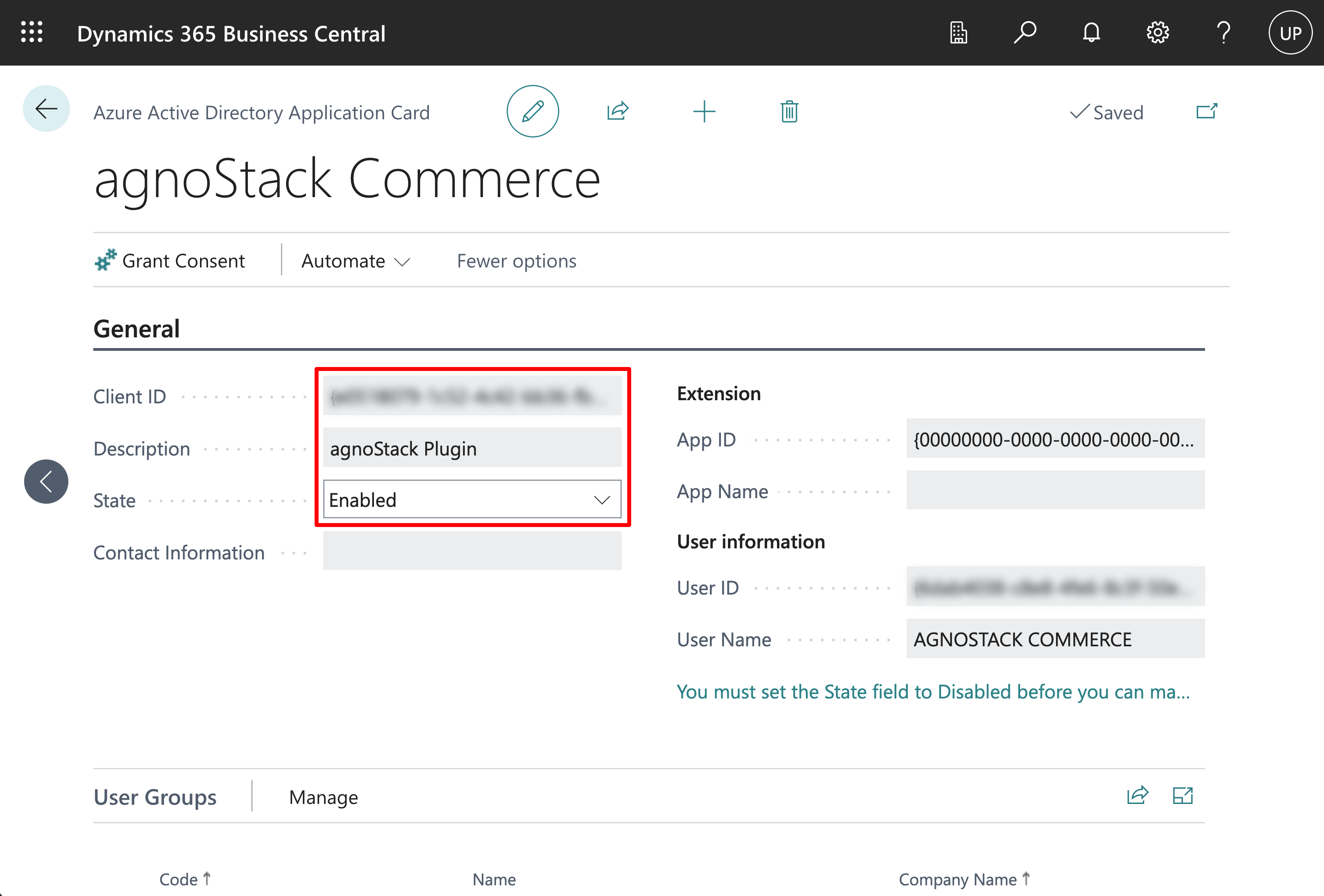
Task: Click Fewer options
Action: (516, 261)
